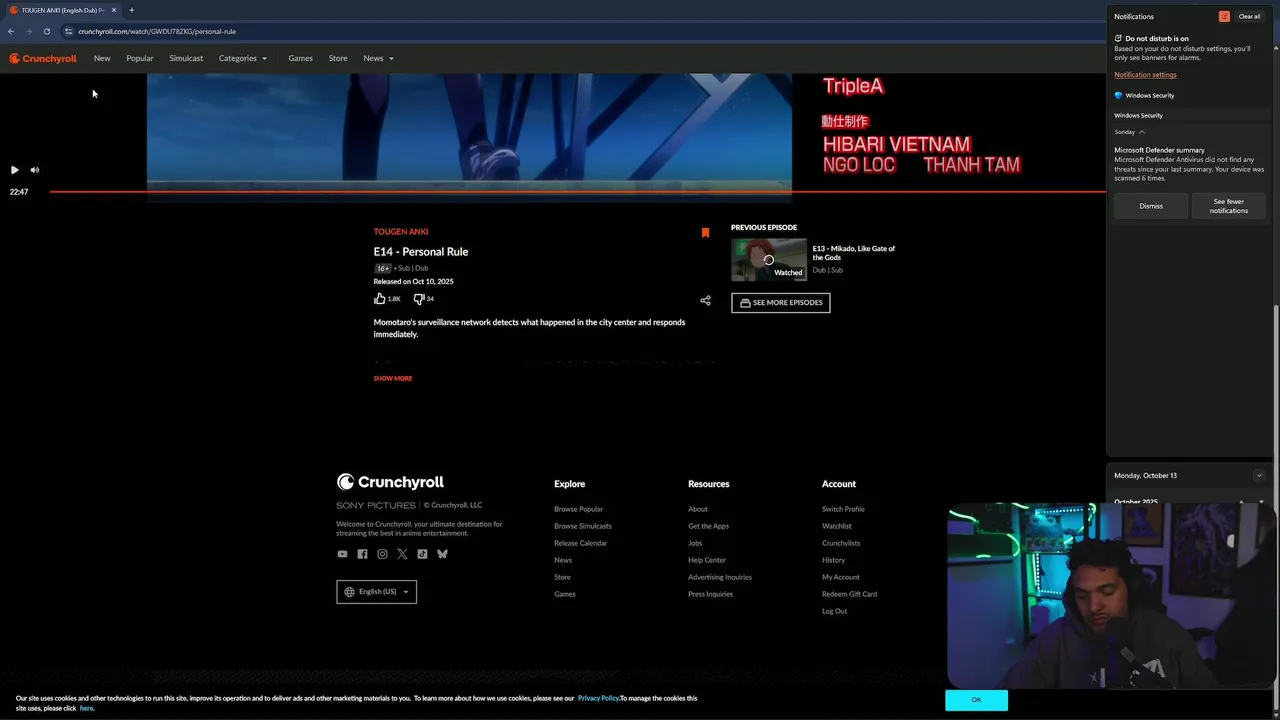The image size is (1280, 720).
Task: Expand the description with SHOW MORE
Action: (x=392, y=378)
